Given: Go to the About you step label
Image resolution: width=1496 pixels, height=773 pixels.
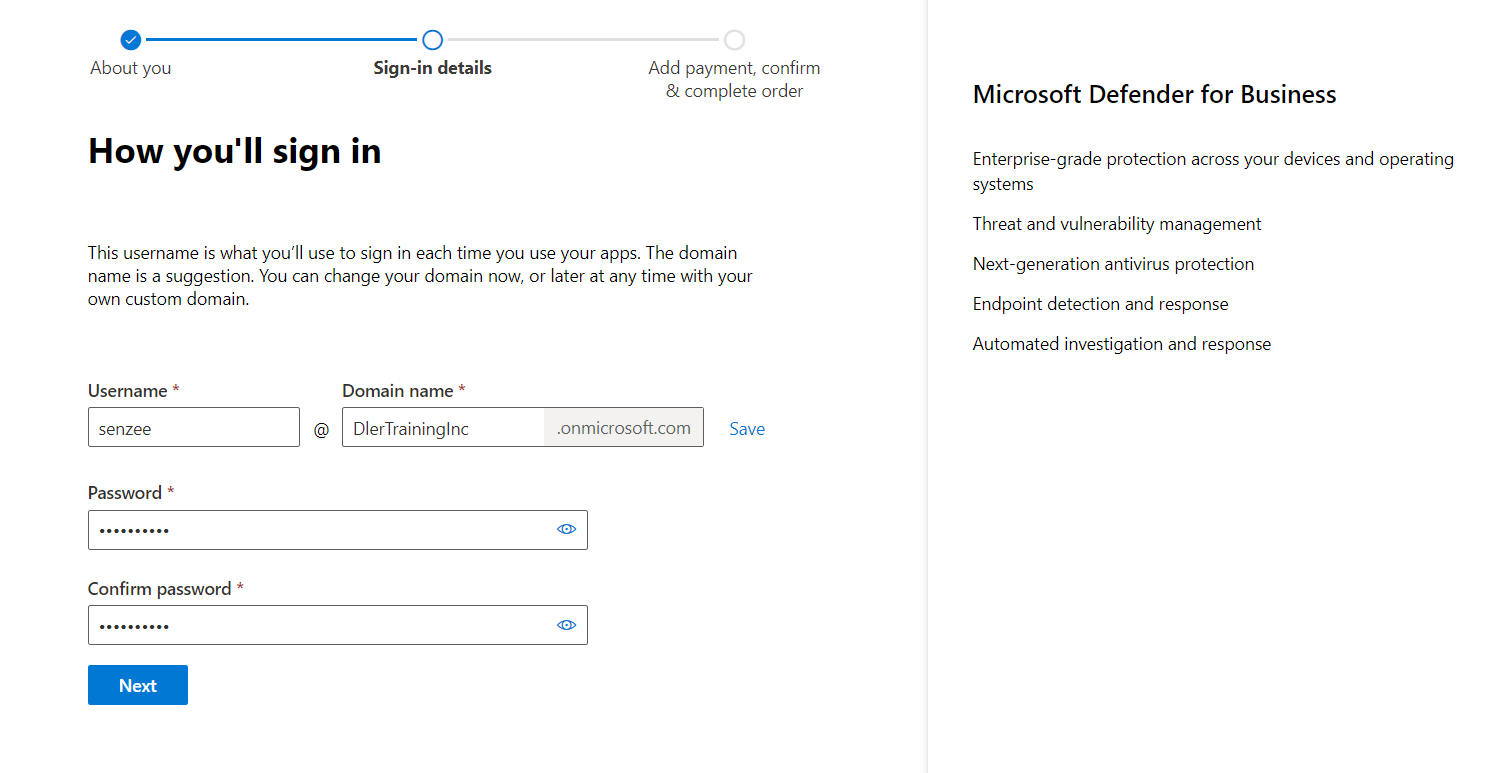Looking at the screenshot, I should click(x=131, y=68).
